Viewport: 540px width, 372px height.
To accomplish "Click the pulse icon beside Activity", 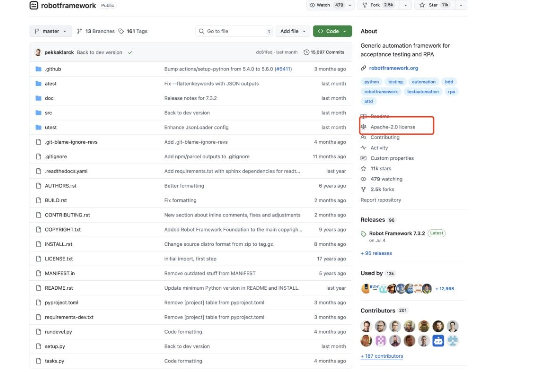I will click(x=363, y=148).
